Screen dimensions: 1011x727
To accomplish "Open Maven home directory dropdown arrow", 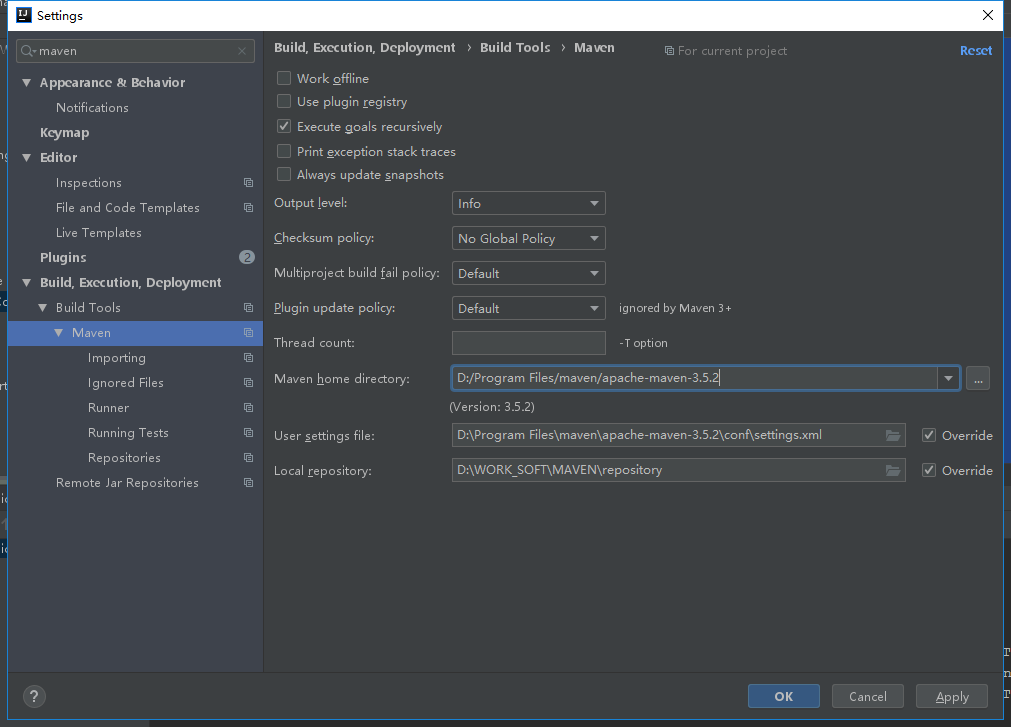I will click(948, 378).
